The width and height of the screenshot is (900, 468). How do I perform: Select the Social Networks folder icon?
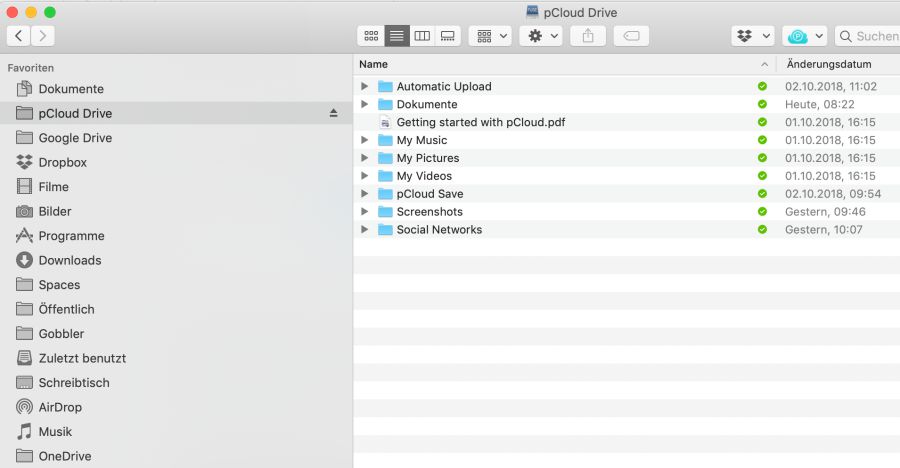385,230
